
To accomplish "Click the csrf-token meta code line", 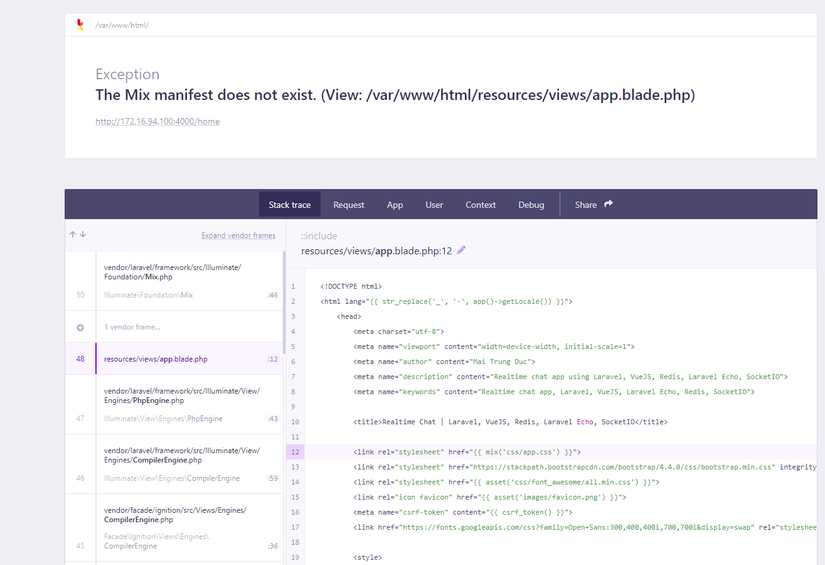I will tap(463, 512).
